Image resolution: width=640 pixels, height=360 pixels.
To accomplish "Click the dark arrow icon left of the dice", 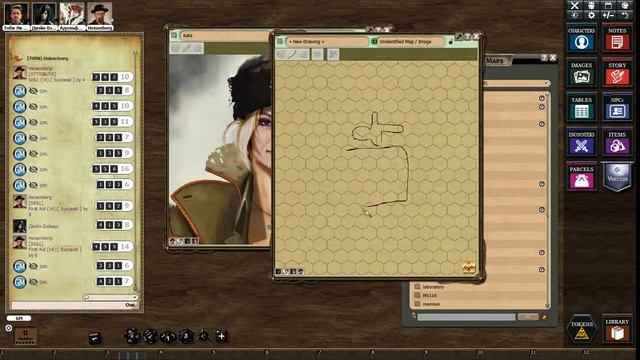I will click(95, 338).
